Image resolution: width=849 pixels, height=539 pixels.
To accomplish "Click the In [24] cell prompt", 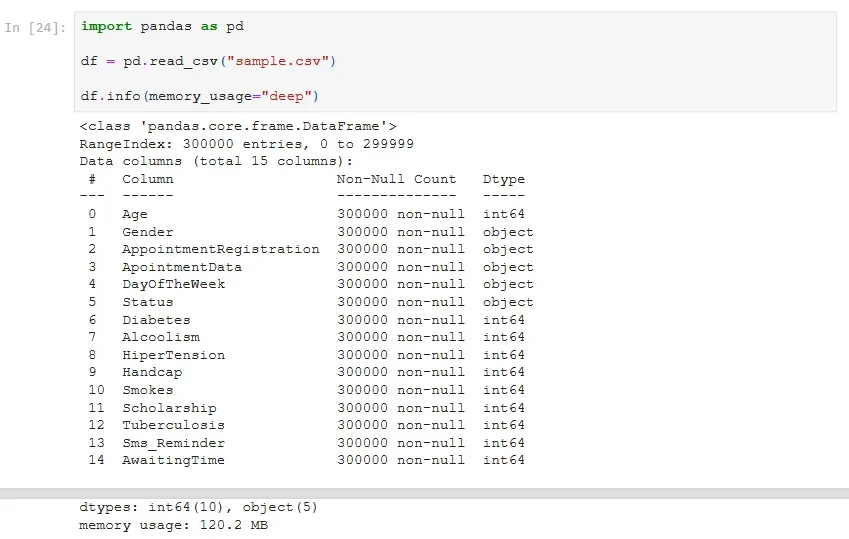I will click(x=36, y=28).
